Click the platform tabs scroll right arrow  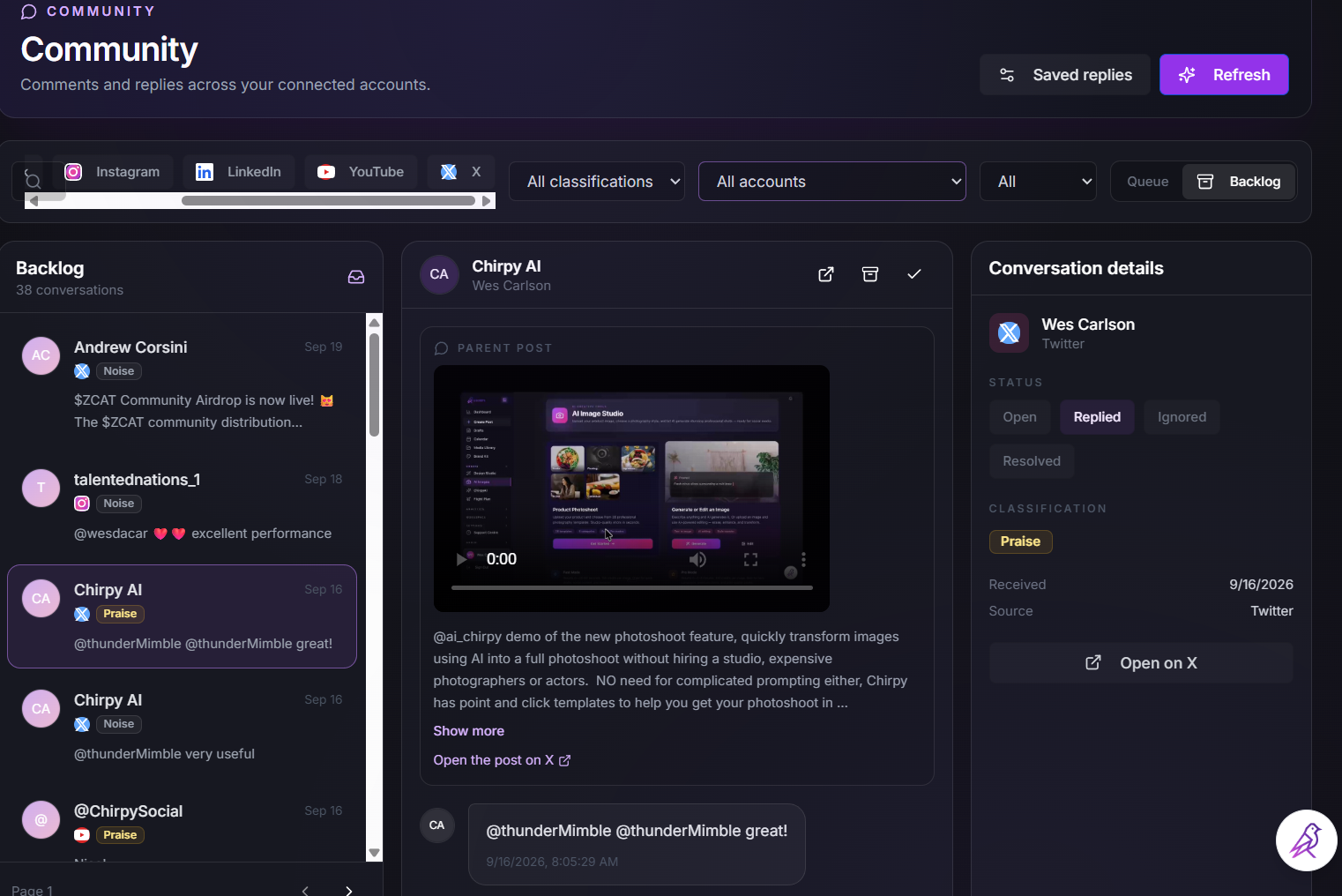(486, 201)
